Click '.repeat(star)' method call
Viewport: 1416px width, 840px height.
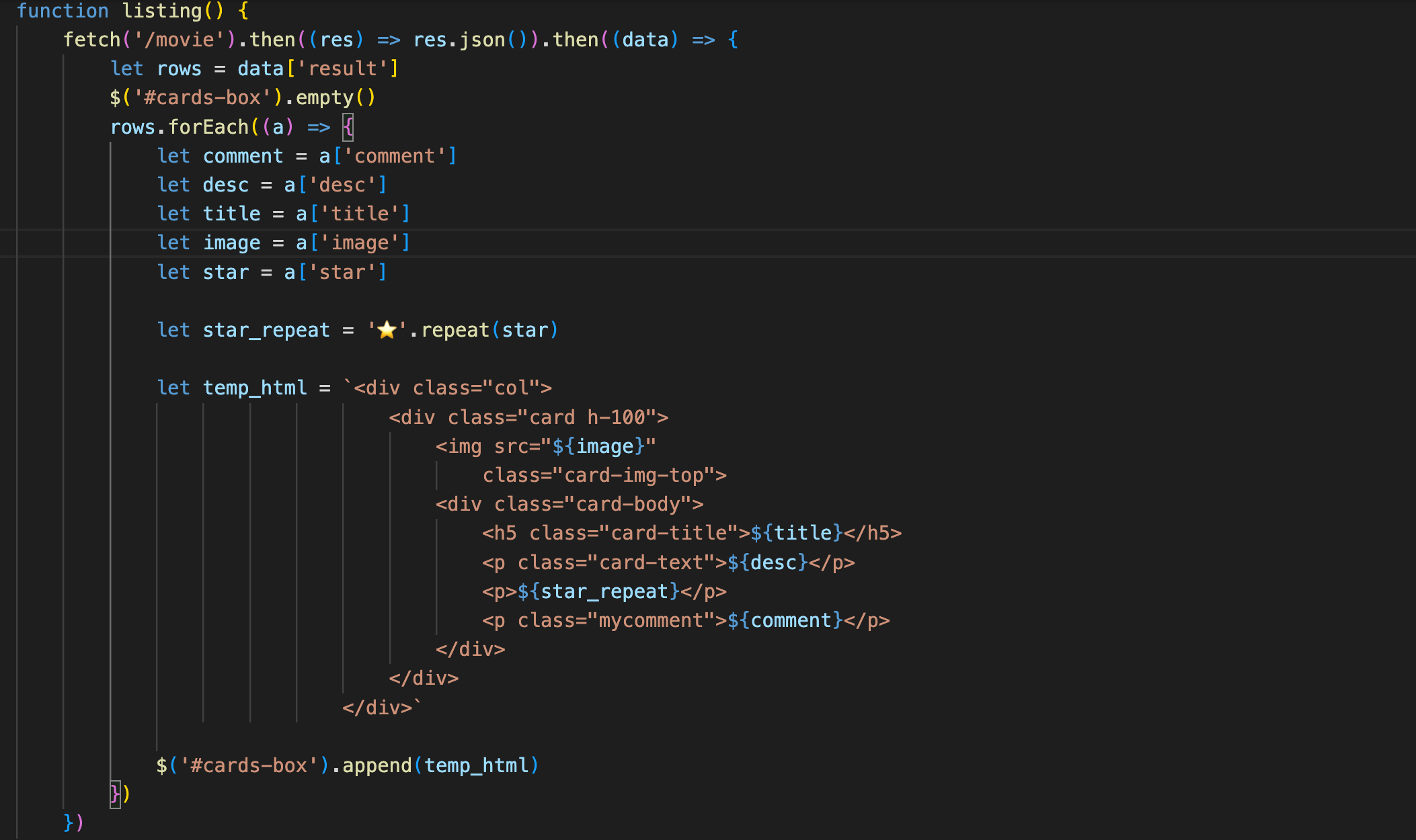483,330
